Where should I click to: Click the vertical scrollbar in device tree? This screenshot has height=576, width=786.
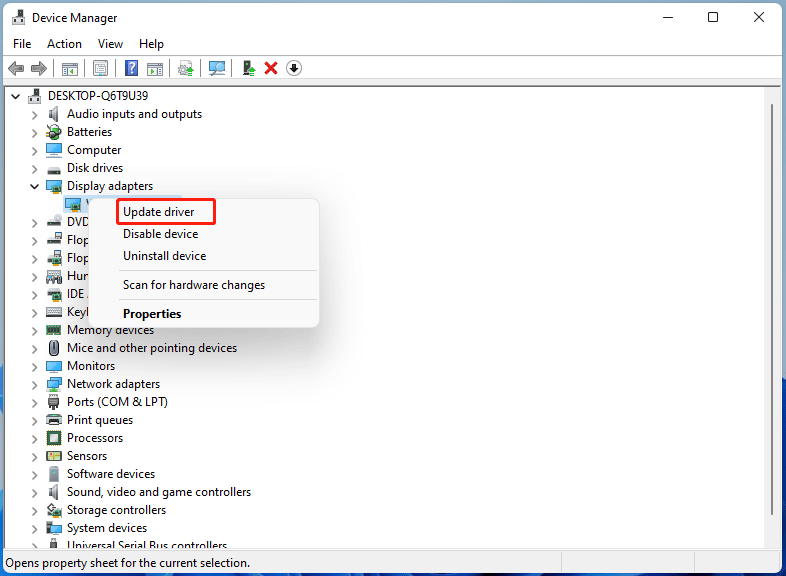click(x=772, y=309)
